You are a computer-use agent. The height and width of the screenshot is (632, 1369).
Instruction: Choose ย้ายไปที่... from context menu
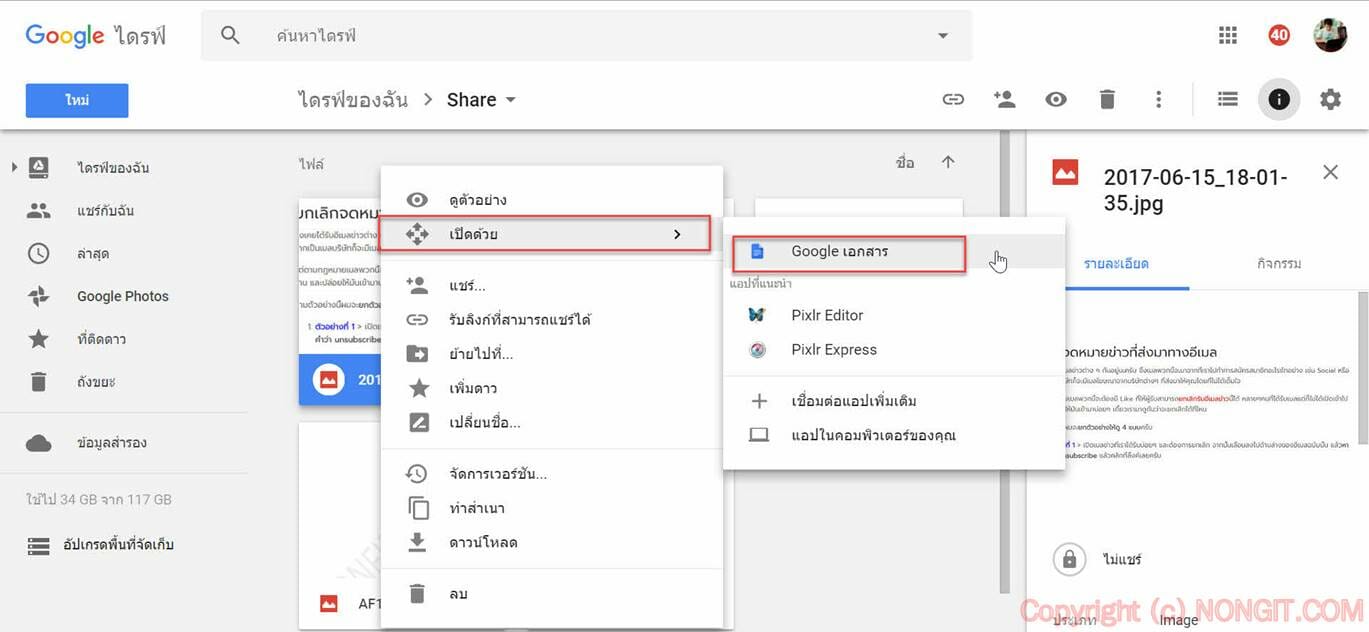tap(551, 354)
